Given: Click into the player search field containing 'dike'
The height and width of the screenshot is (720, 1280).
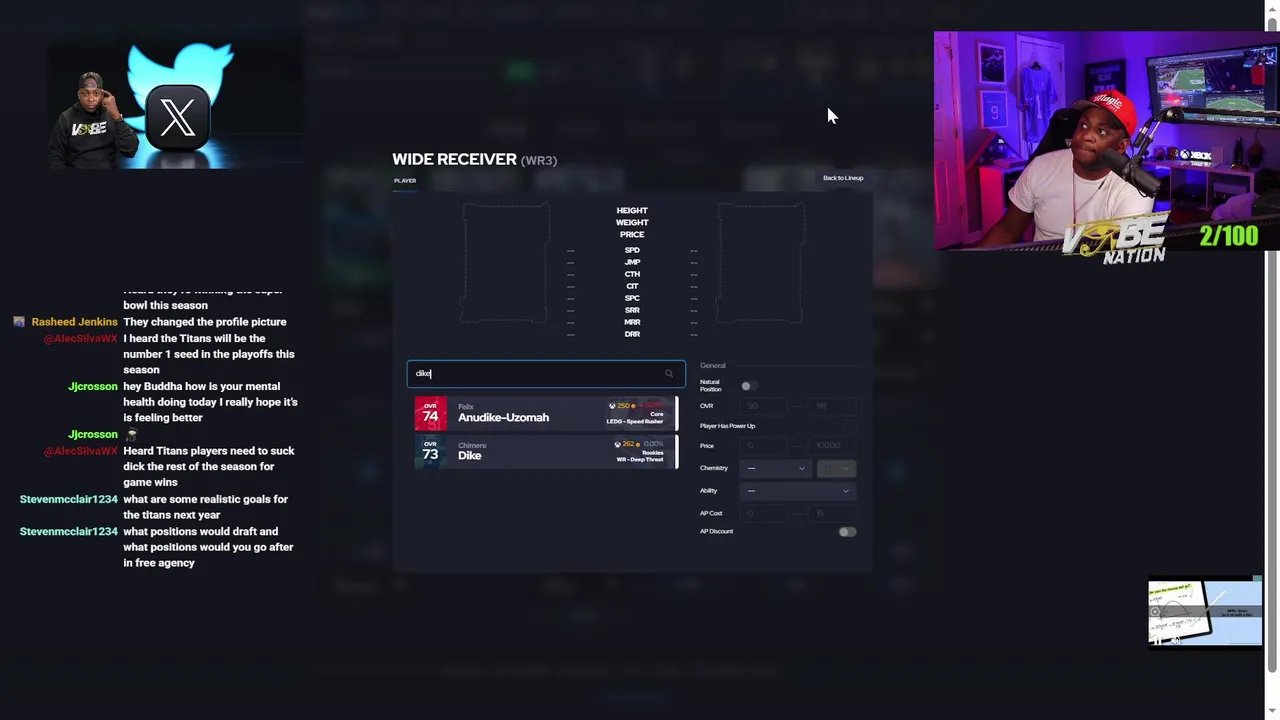Looking at the screenshot, I should pyautogui.click(x=546, y=374).
